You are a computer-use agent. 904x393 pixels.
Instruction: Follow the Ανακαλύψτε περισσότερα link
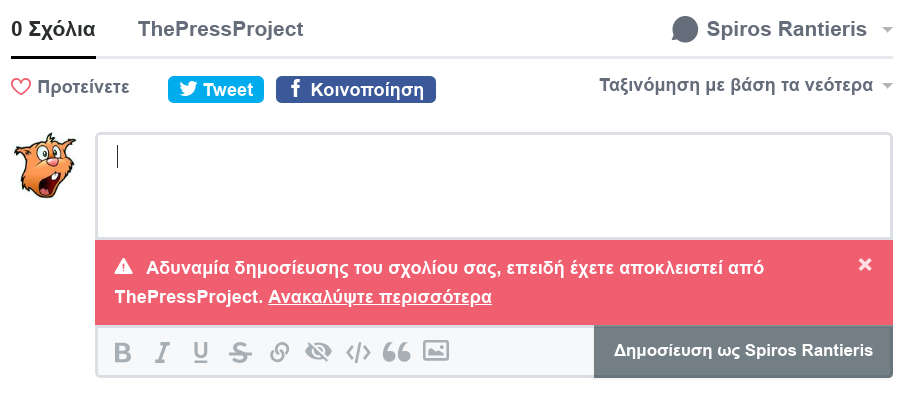pyautogui.click(x=380, y=297)
